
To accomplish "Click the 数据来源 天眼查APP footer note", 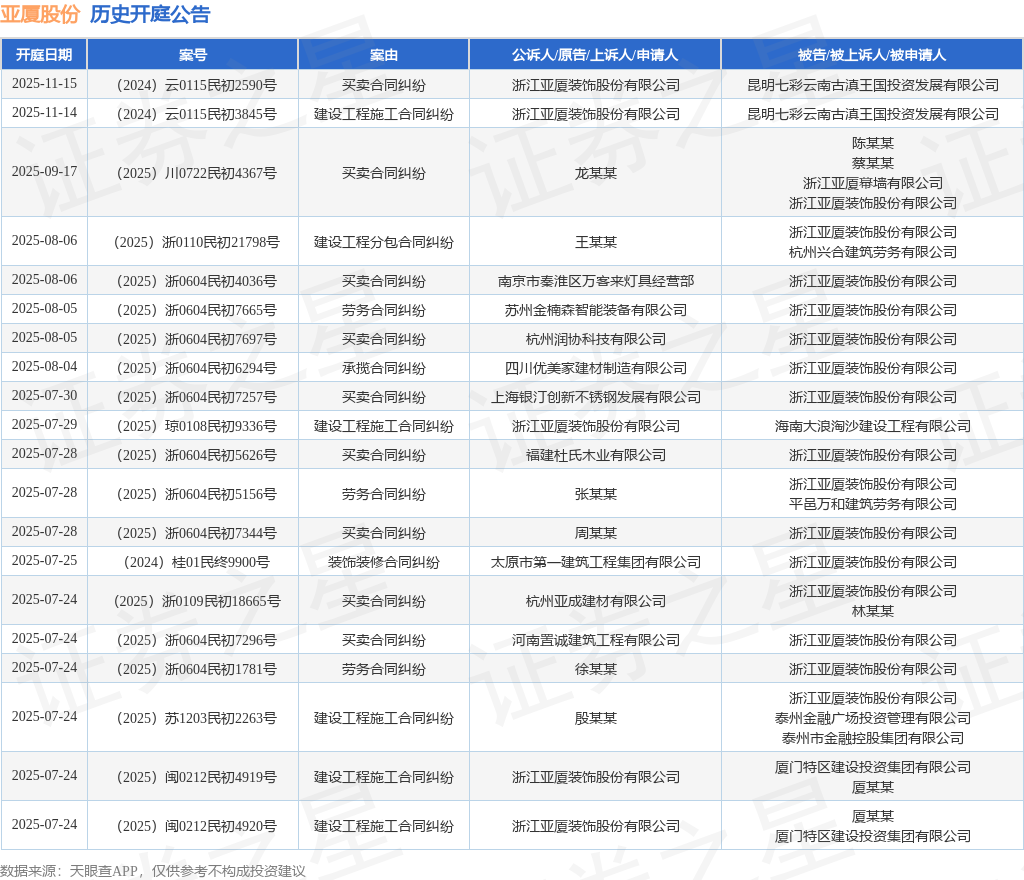I will pyautogui.click(x=153, y=871).
